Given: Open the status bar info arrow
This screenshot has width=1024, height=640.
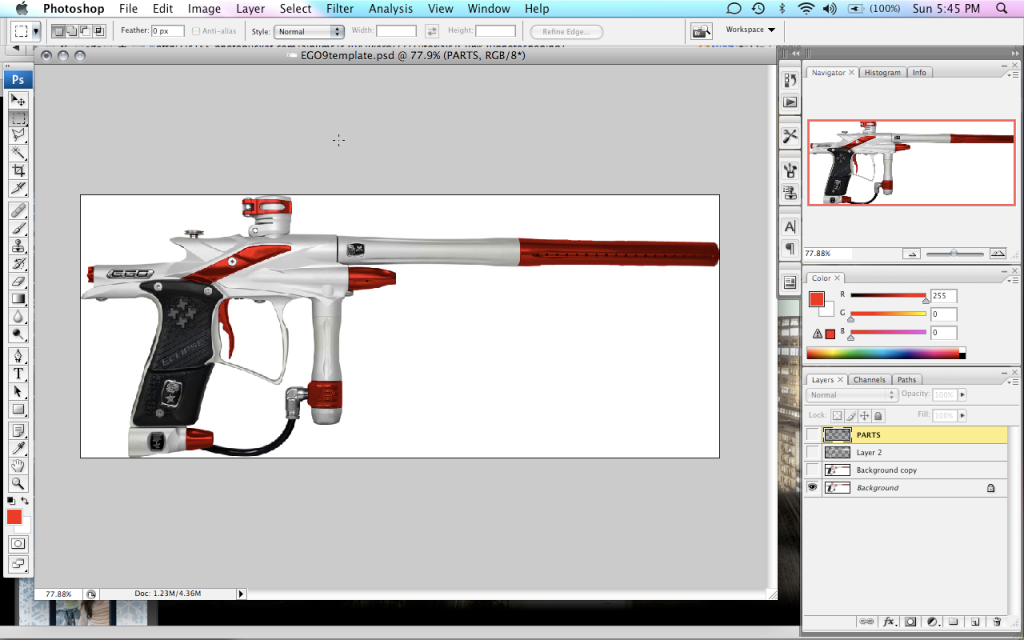Looking at the screenshot, I should pos(240,594).
